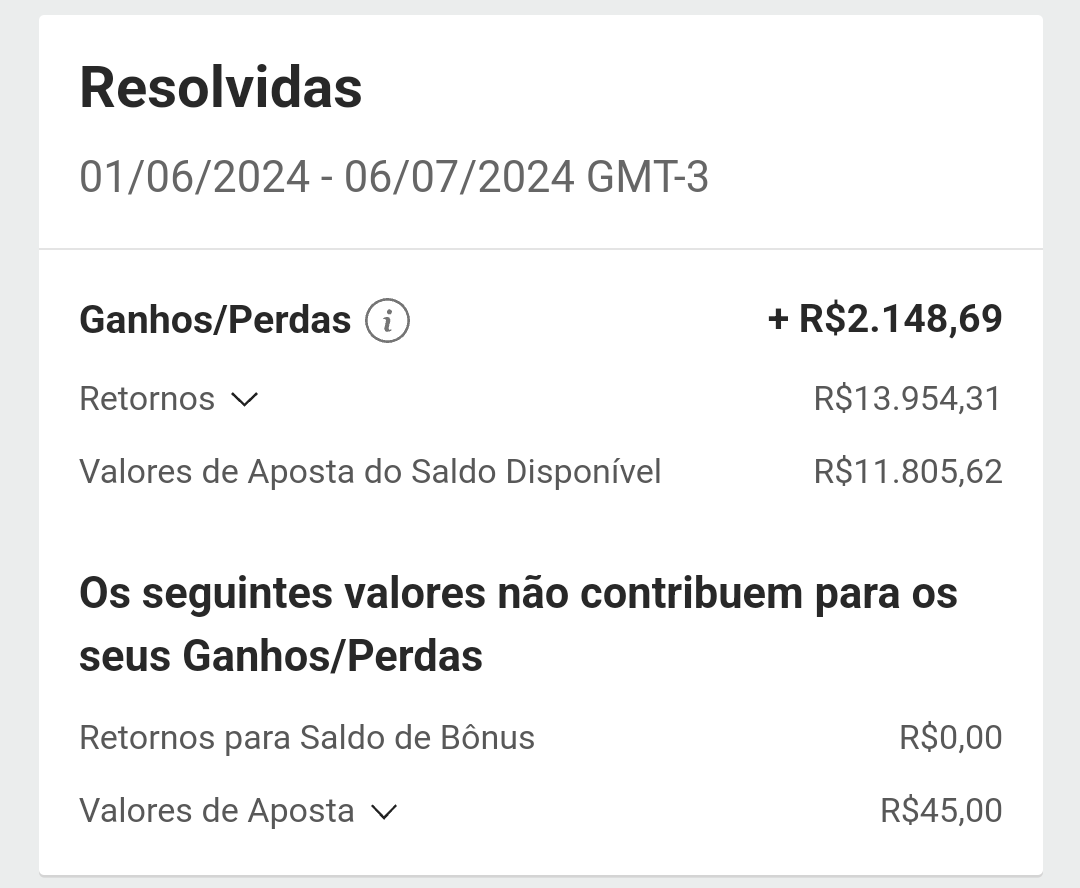Viewport: 1080px width, 888px height.
Task: Click the R$45,00 bet value
Action: (942, 811)
